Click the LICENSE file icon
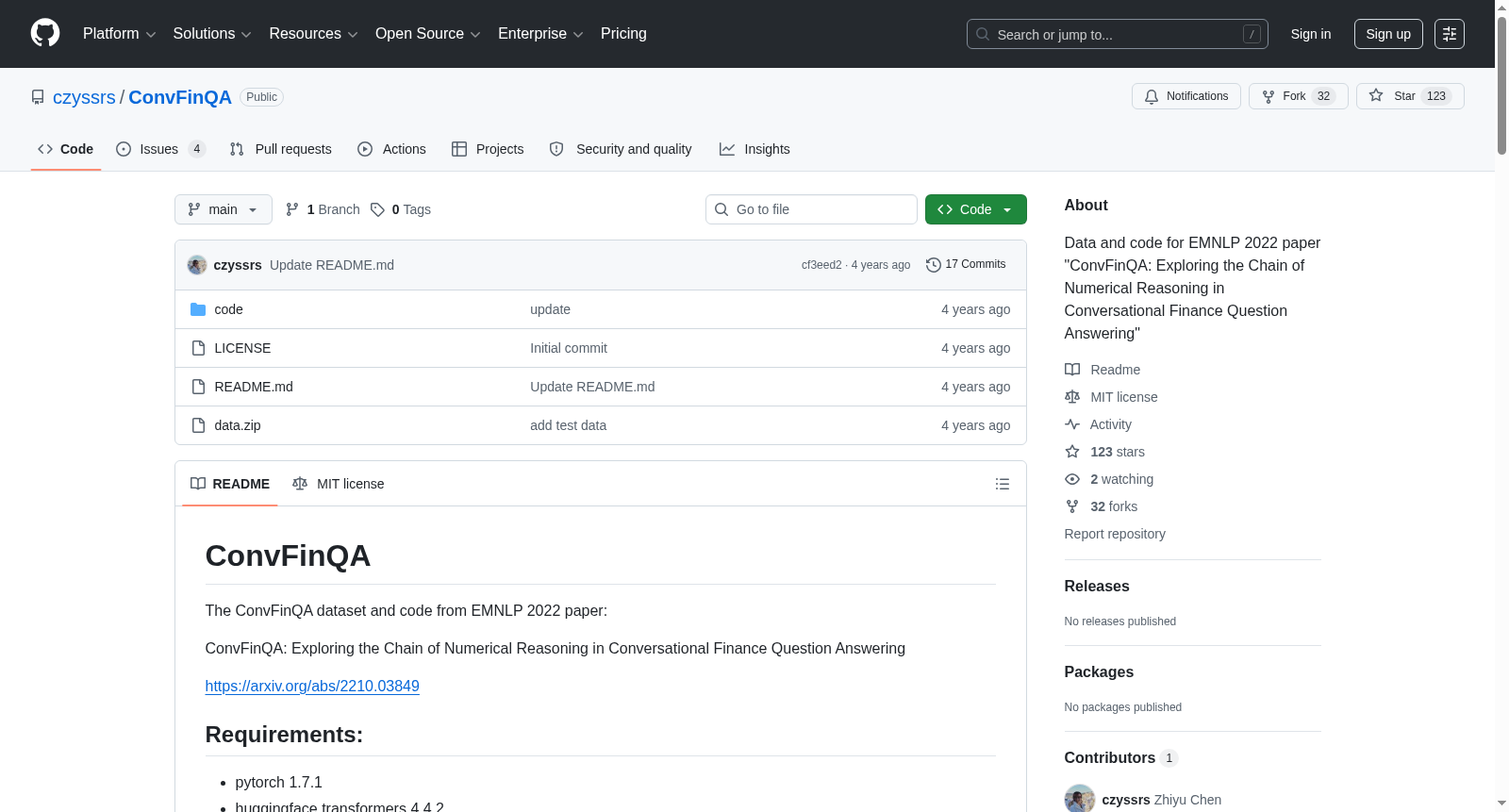 click(x=198, y=348)
